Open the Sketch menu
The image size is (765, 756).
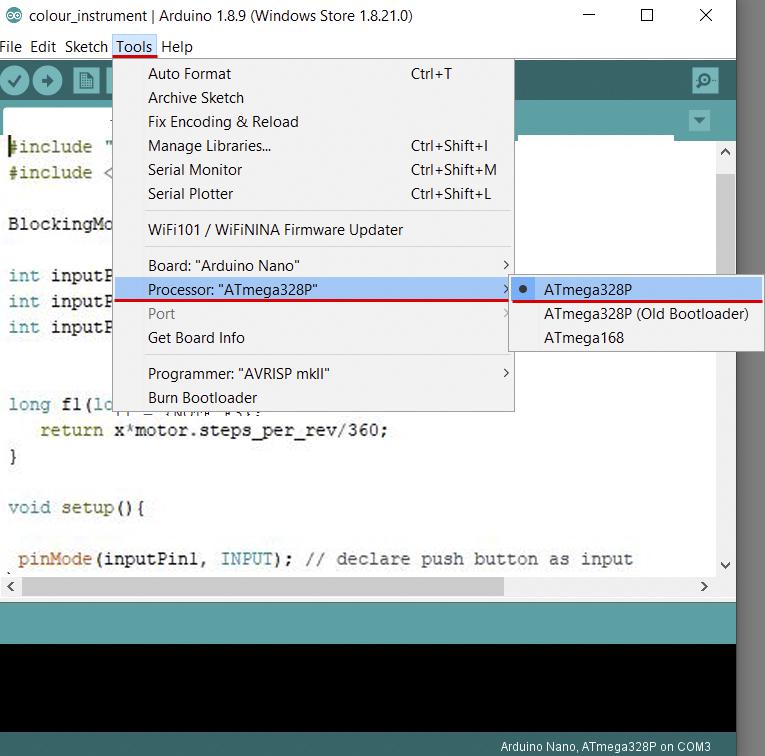(x=86, y=47)
